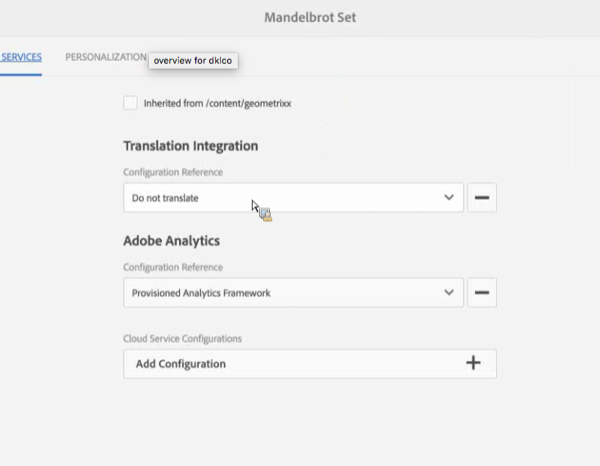Click the Adobe Analytics heading
The width and height of the screenshot is (600, 466).
pyautogui.click(x=171, y=241)
